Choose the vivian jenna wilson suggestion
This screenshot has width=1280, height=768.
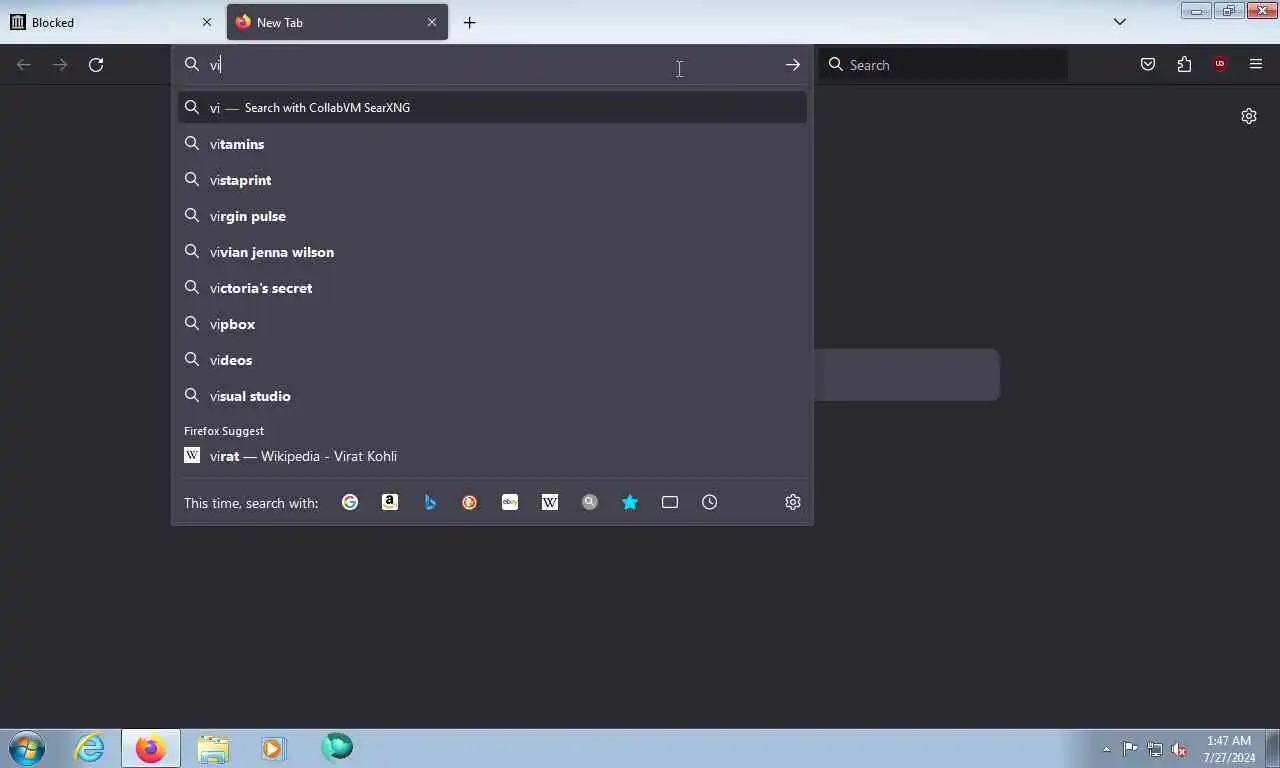[x=492, y=252]
